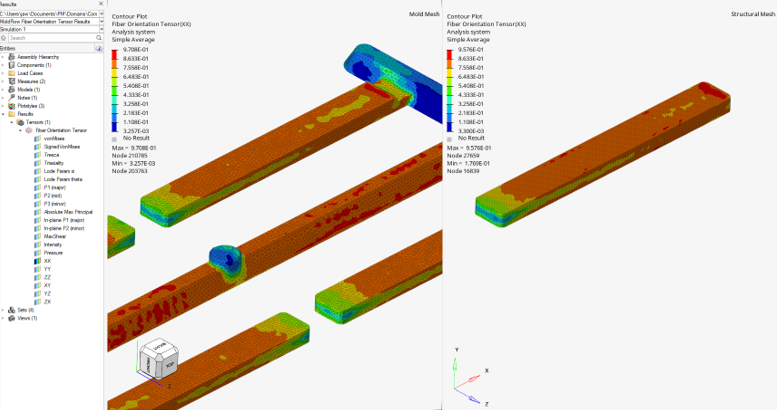Viewport: 777px width, 410px height.
Task: Close the Results browser panel
Action: [x=101, y=3]
